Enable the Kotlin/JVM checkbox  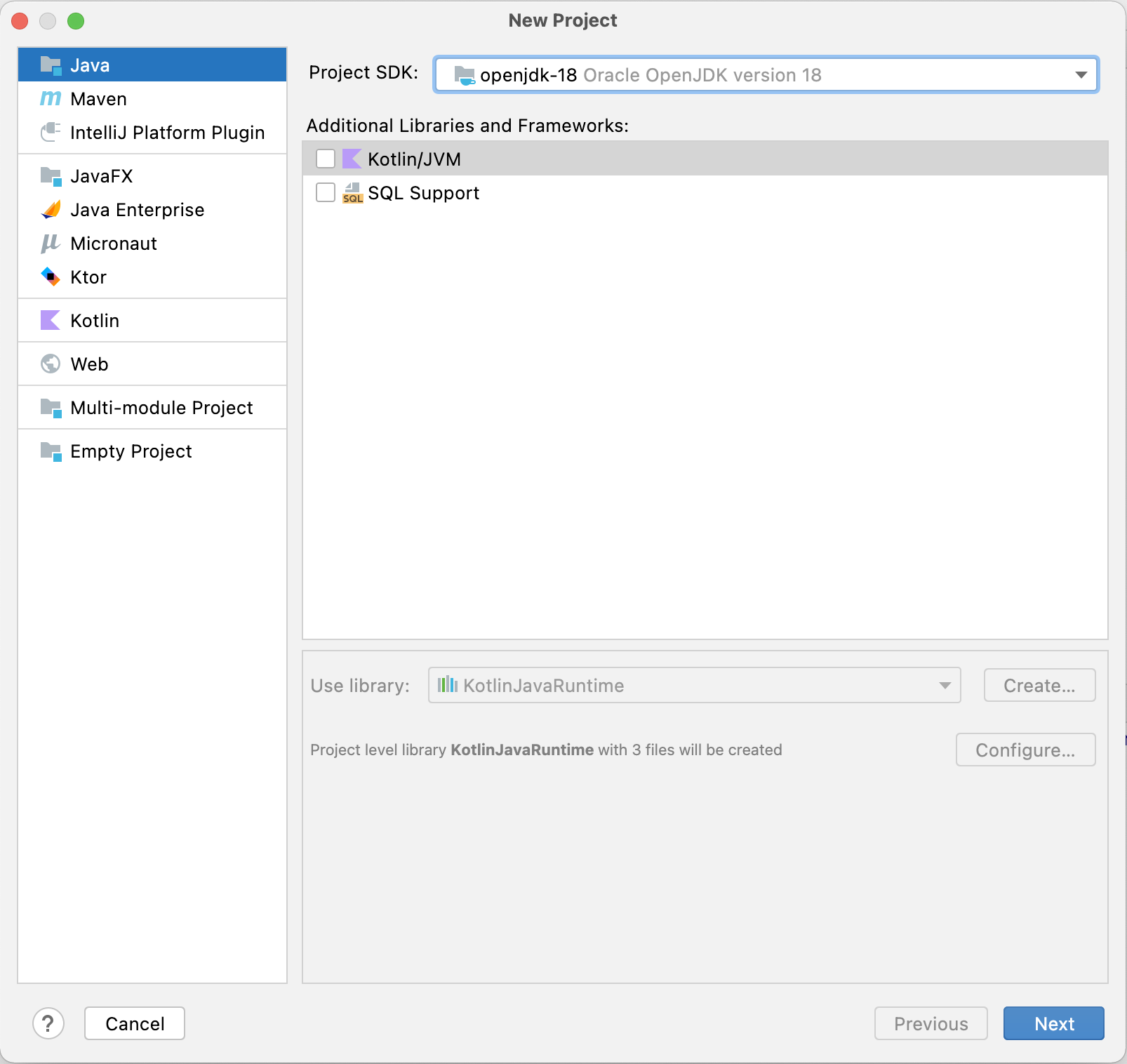pyautogui.click(x=326, y=159)
